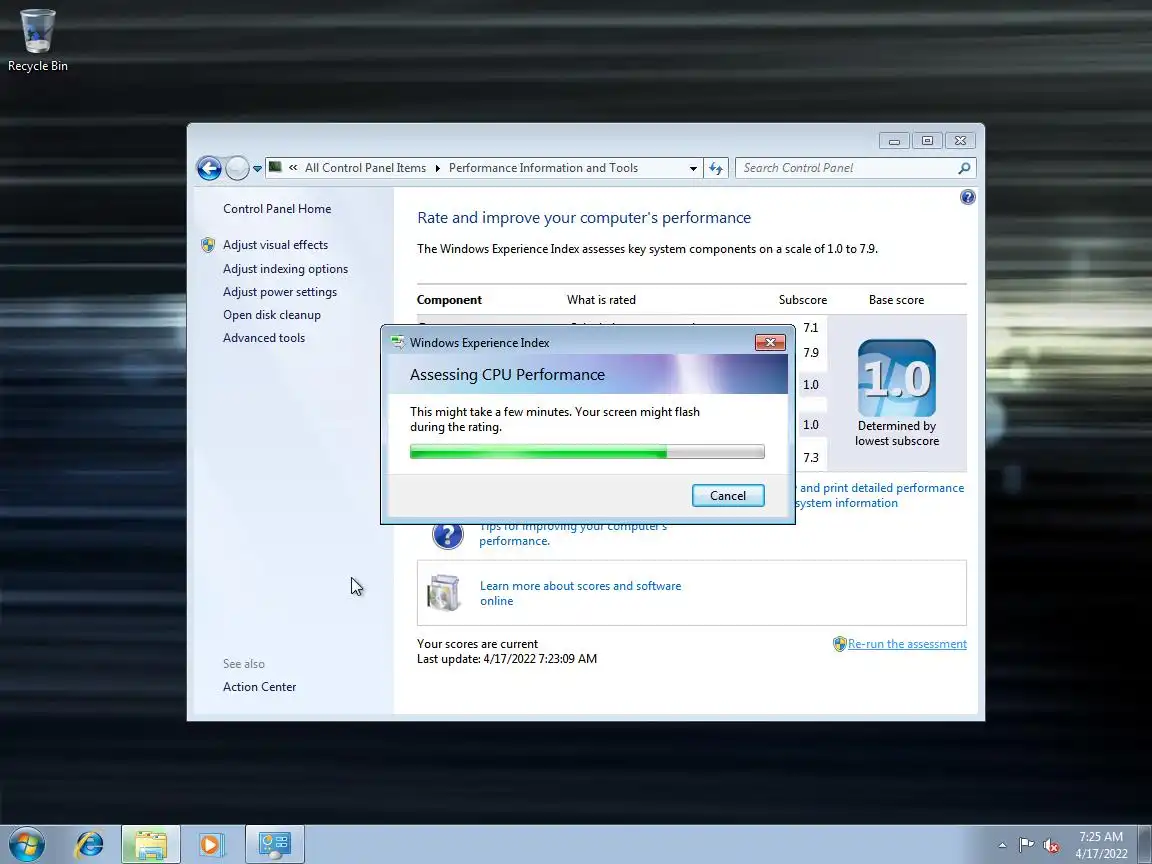Screen dimensions: 1152x864
Task: Go to Control Panel Home
Action: tap(277, 209)
